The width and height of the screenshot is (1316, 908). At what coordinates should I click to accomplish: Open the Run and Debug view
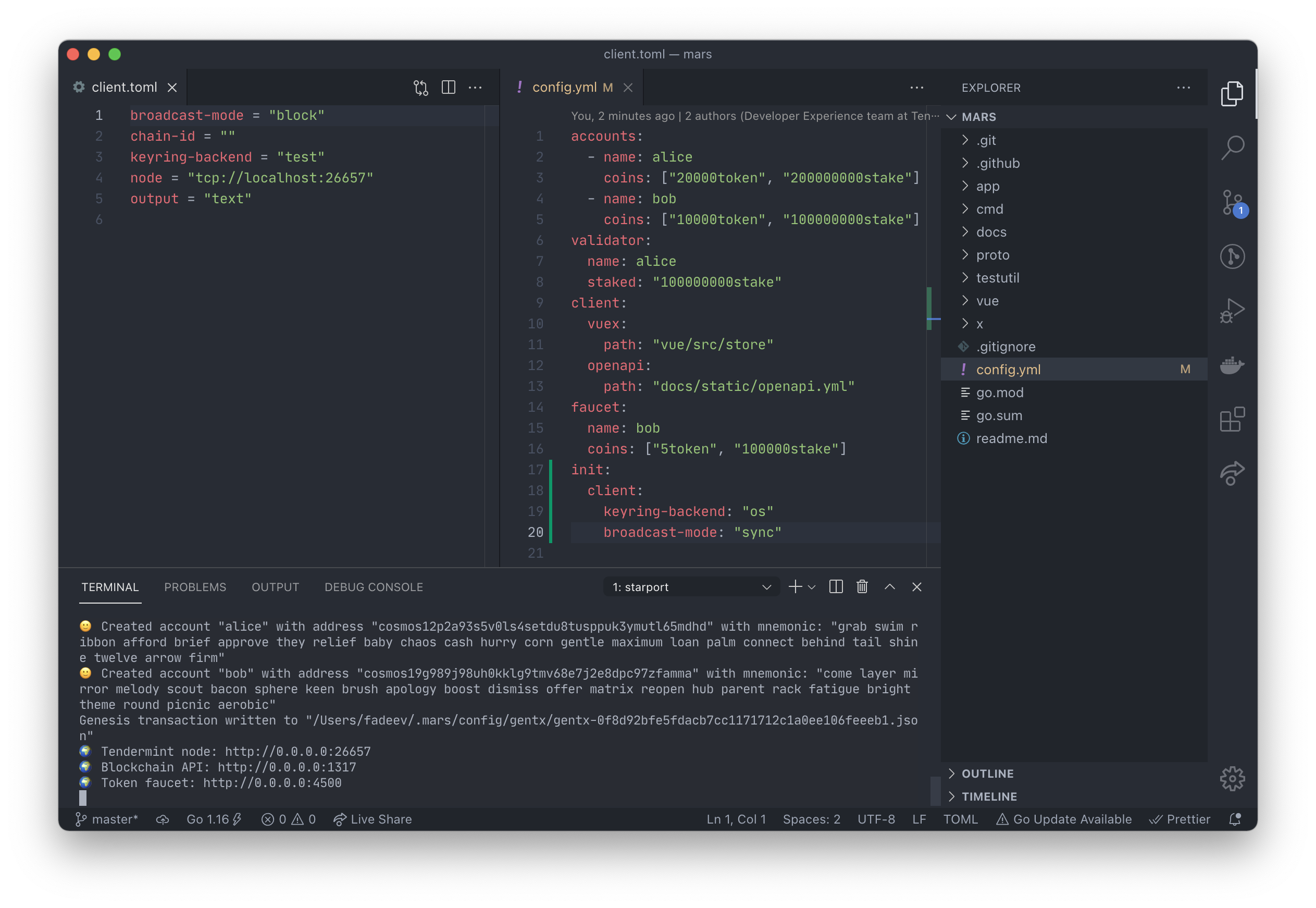click(x=1232, y=311)
